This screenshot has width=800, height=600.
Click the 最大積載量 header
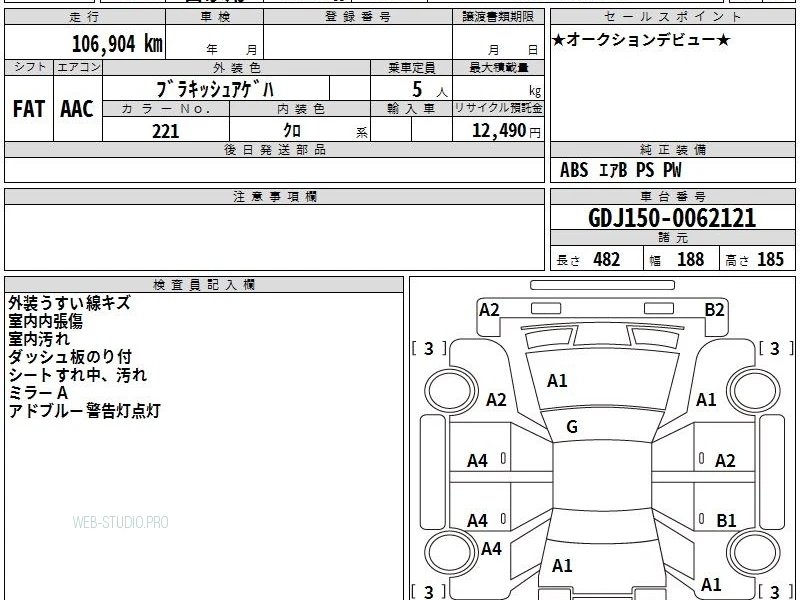(498, 67)
